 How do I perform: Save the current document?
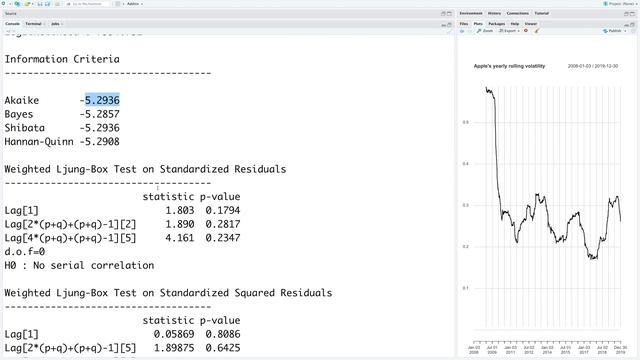point(40,4)
